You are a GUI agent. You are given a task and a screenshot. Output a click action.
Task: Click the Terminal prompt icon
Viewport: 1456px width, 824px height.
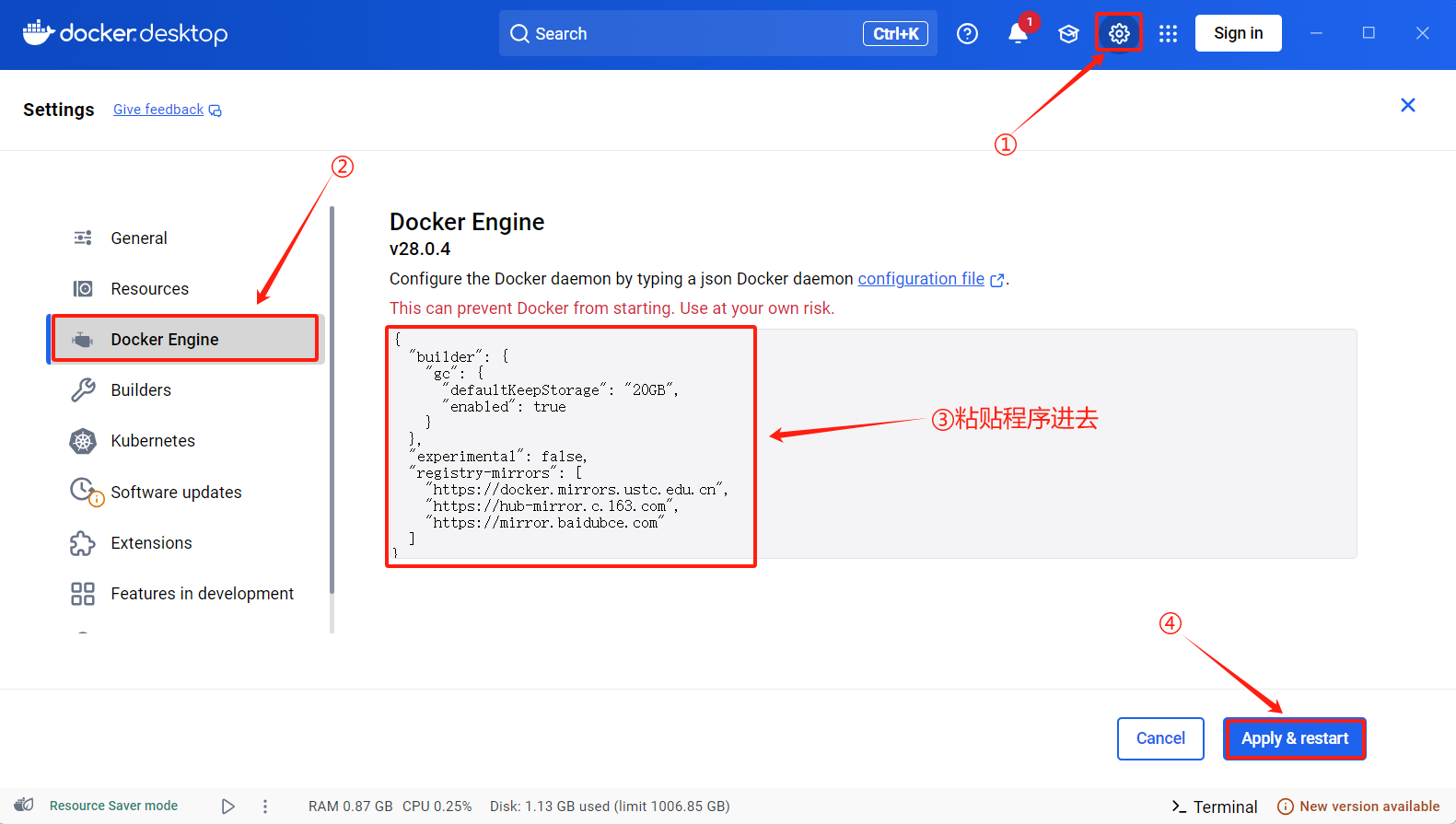pyautogui.click(x=1179, y=807)
